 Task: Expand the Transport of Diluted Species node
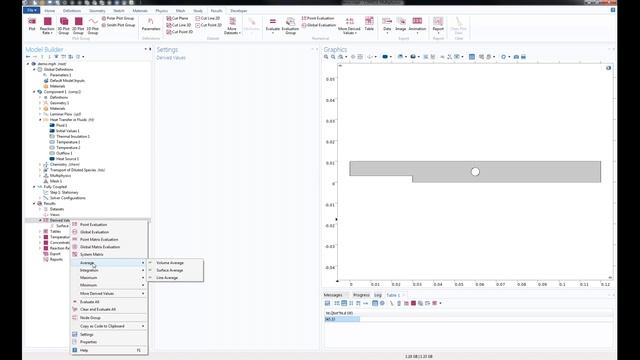40,170
